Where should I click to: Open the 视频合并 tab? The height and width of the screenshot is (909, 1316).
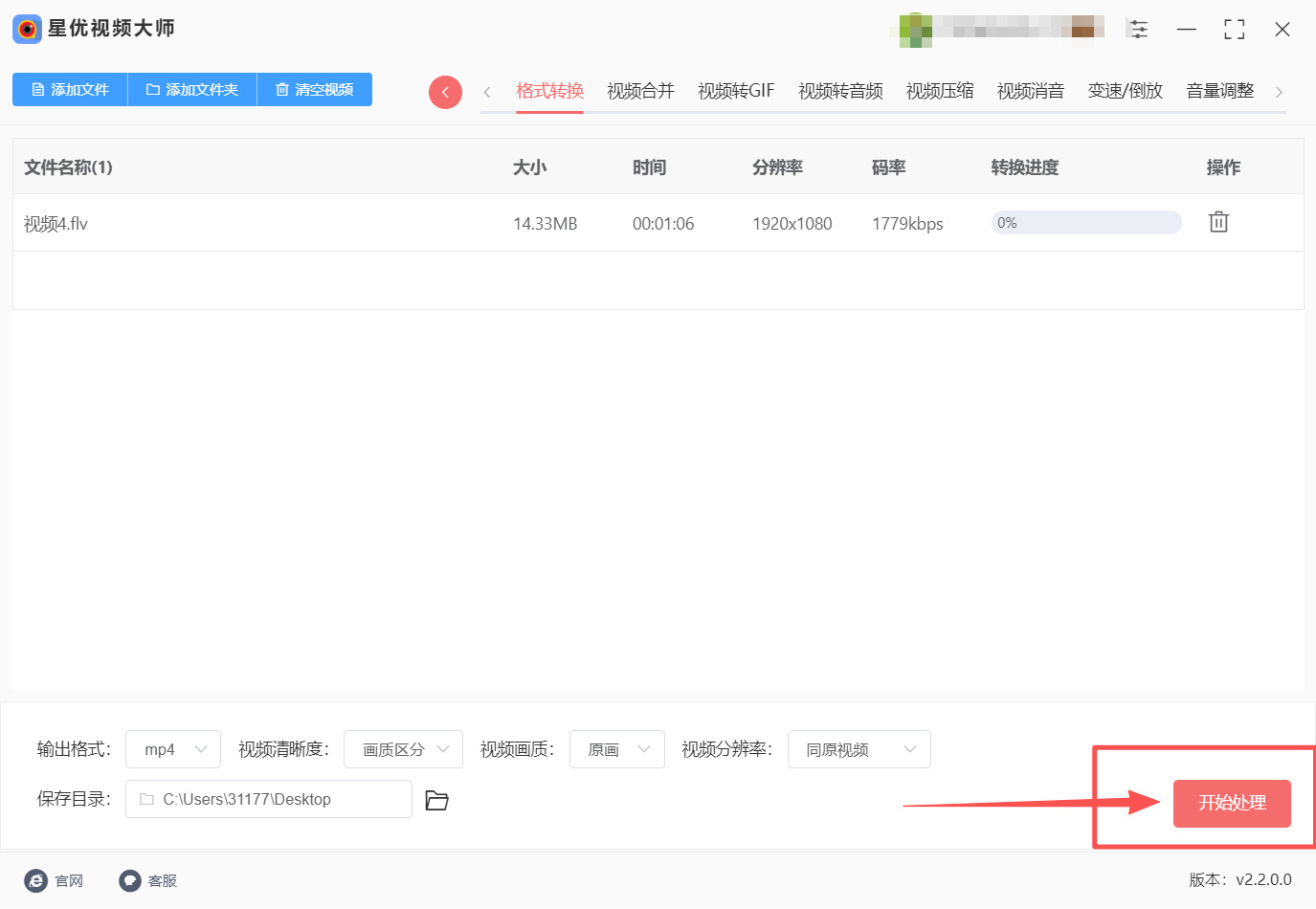[x=639, y=90]
